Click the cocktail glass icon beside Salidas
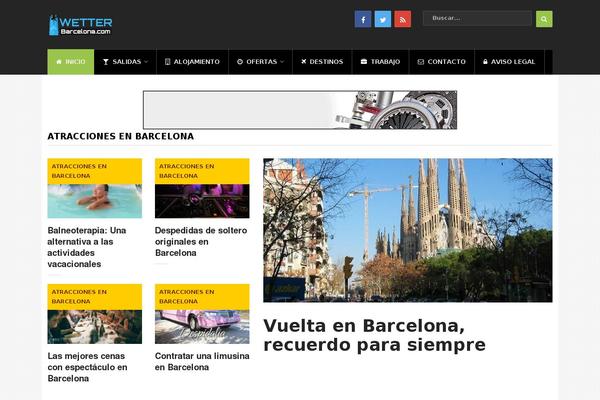Screen dimensions: 600x400 106,62
